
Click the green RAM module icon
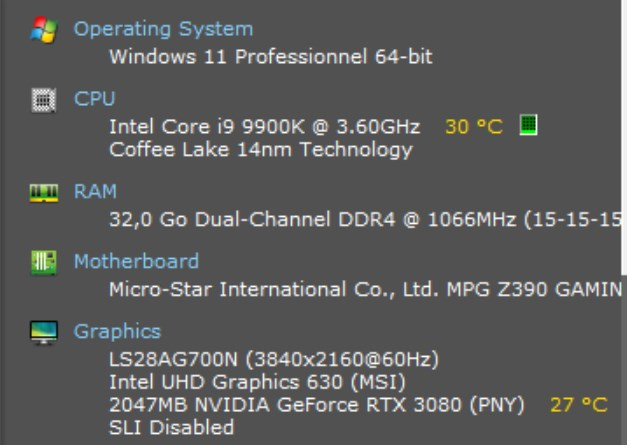click(44, 193)
